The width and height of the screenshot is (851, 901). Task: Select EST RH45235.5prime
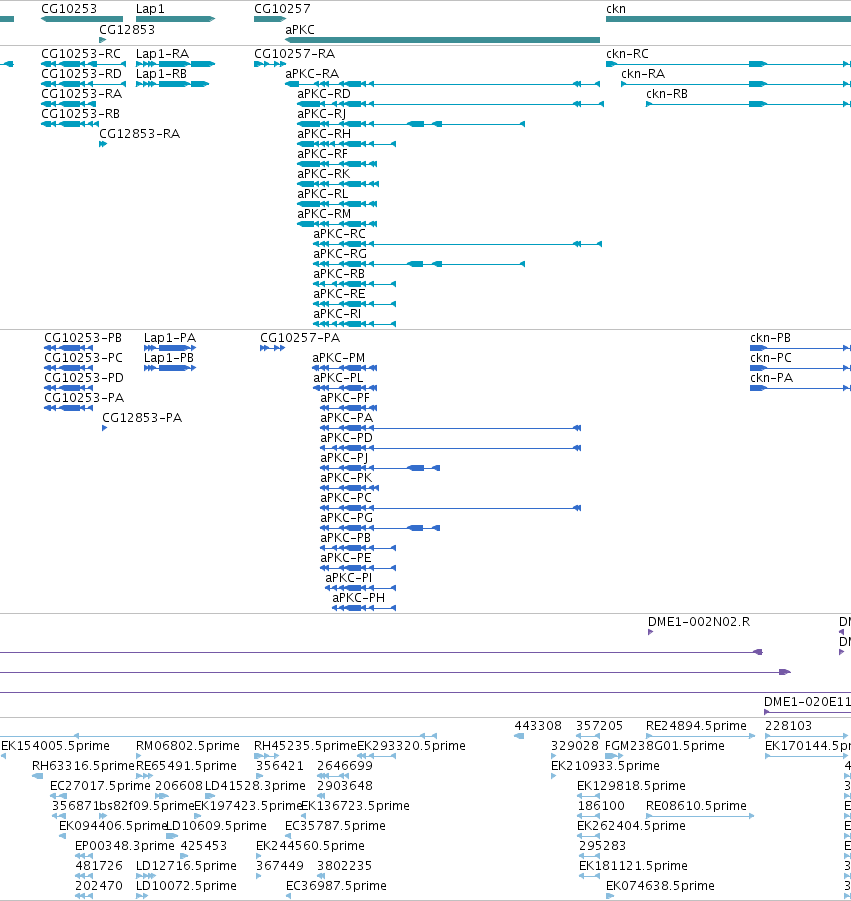pos(306,746)
